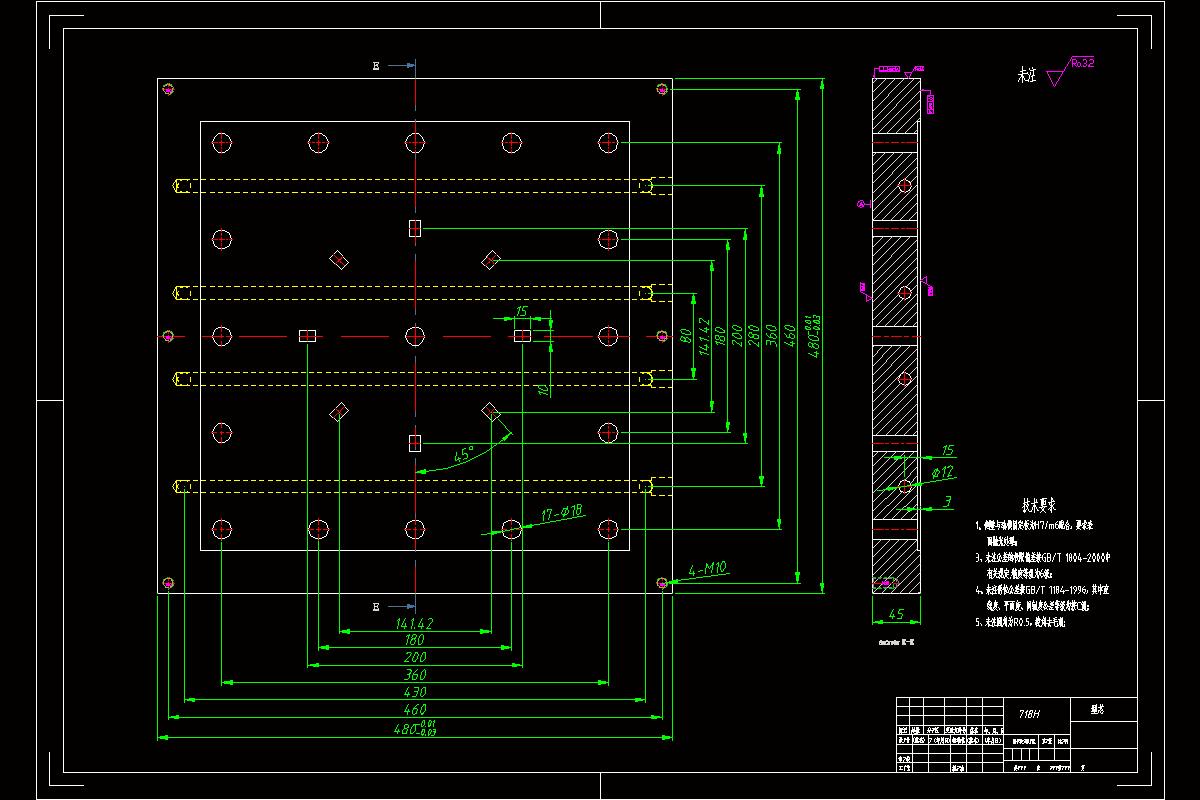Click the 15 dimension in the section view
This screenshot has width=1200, height=800.
click(949, 450)
